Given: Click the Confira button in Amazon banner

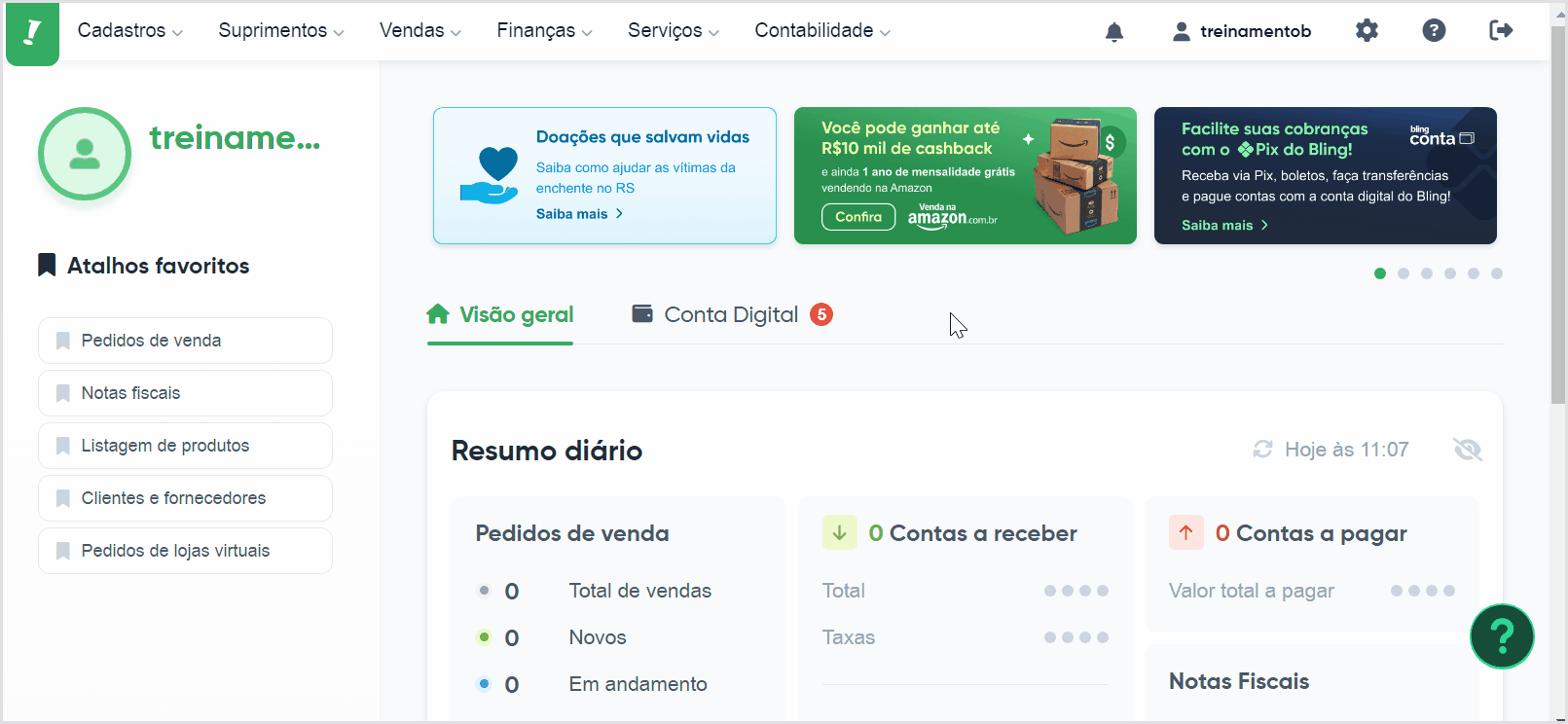Looking at the screenshot, I should pos(858,217).
